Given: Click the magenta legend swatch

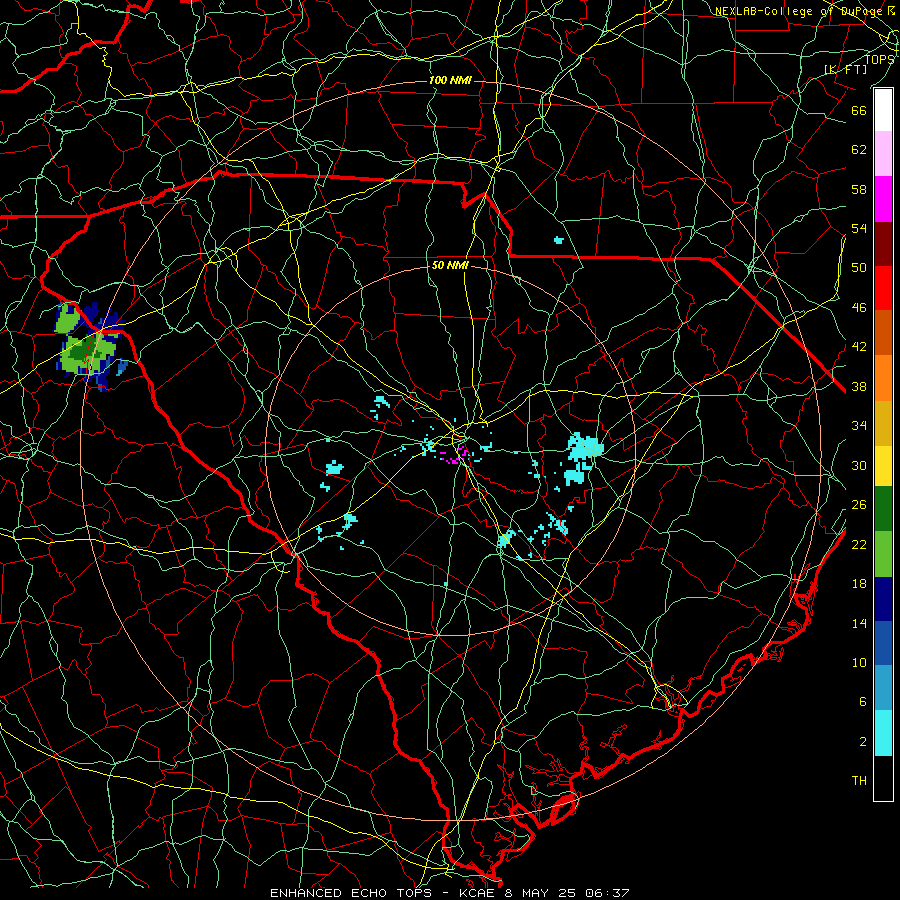Looking at the screenshot, I should (x=883, y=199).
